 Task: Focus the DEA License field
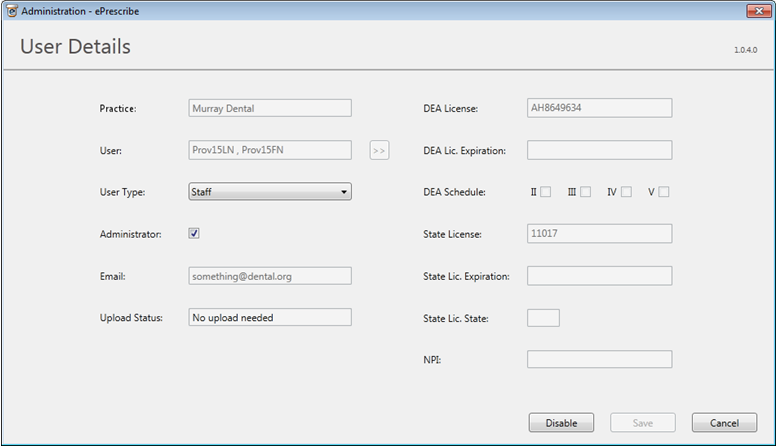[599, 108]
